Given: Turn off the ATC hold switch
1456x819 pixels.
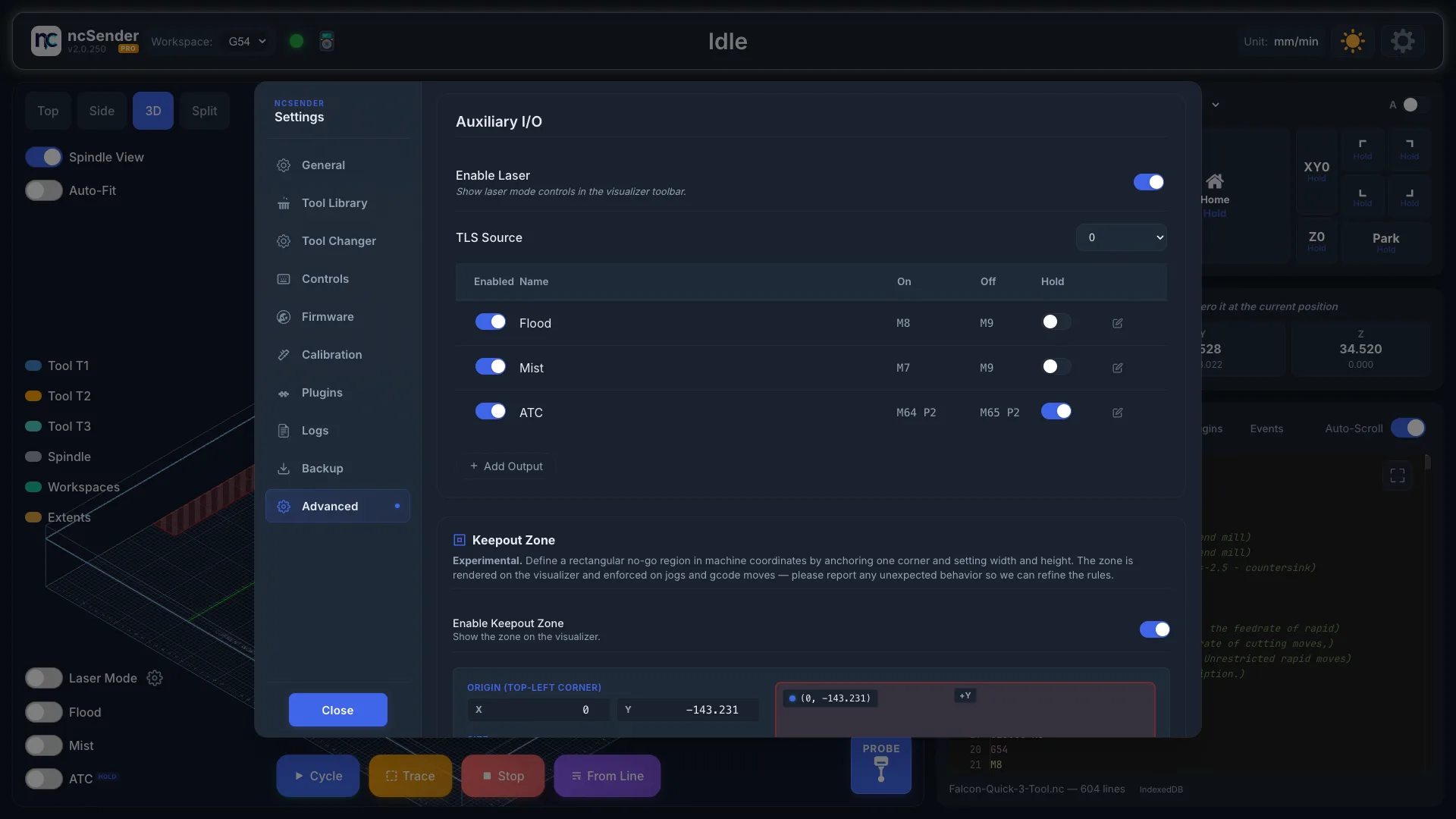Looking at the screenshot, I should [1056, 411].
